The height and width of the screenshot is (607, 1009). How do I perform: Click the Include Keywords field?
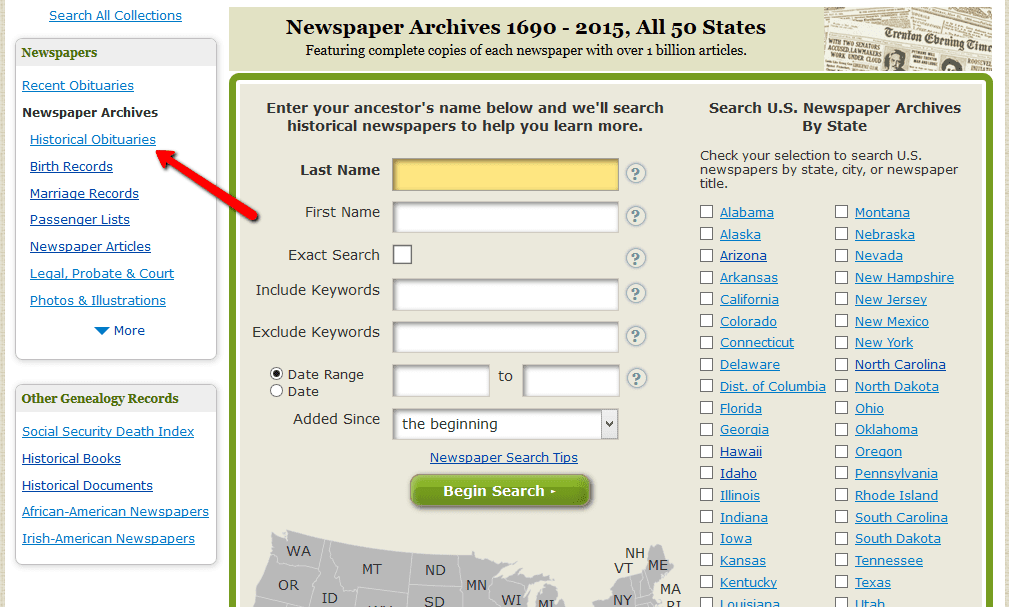[505, 295]
